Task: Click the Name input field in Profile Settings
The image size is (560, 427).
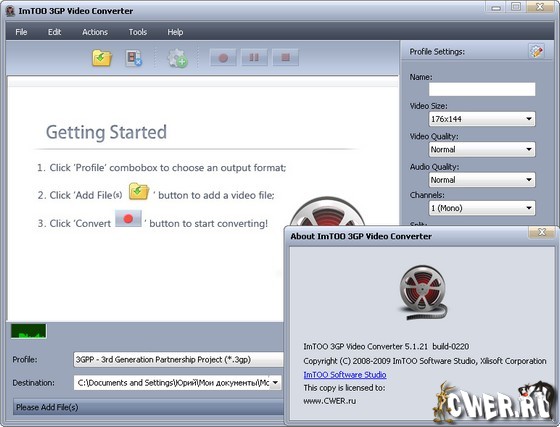Action: pos(482,89)
